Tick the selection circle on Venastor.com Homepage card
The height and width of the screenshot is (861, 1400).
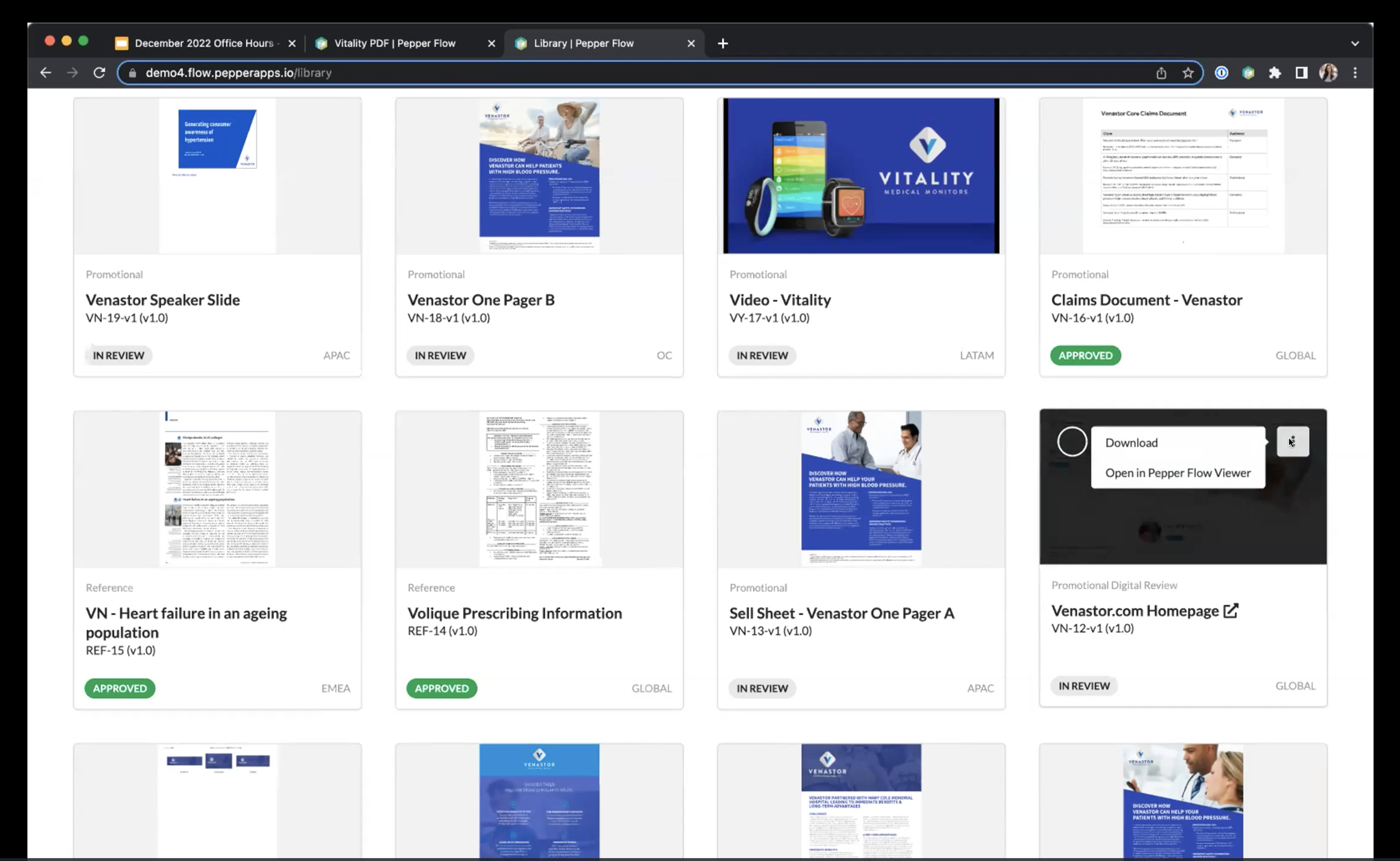(x=1072, y=442)
